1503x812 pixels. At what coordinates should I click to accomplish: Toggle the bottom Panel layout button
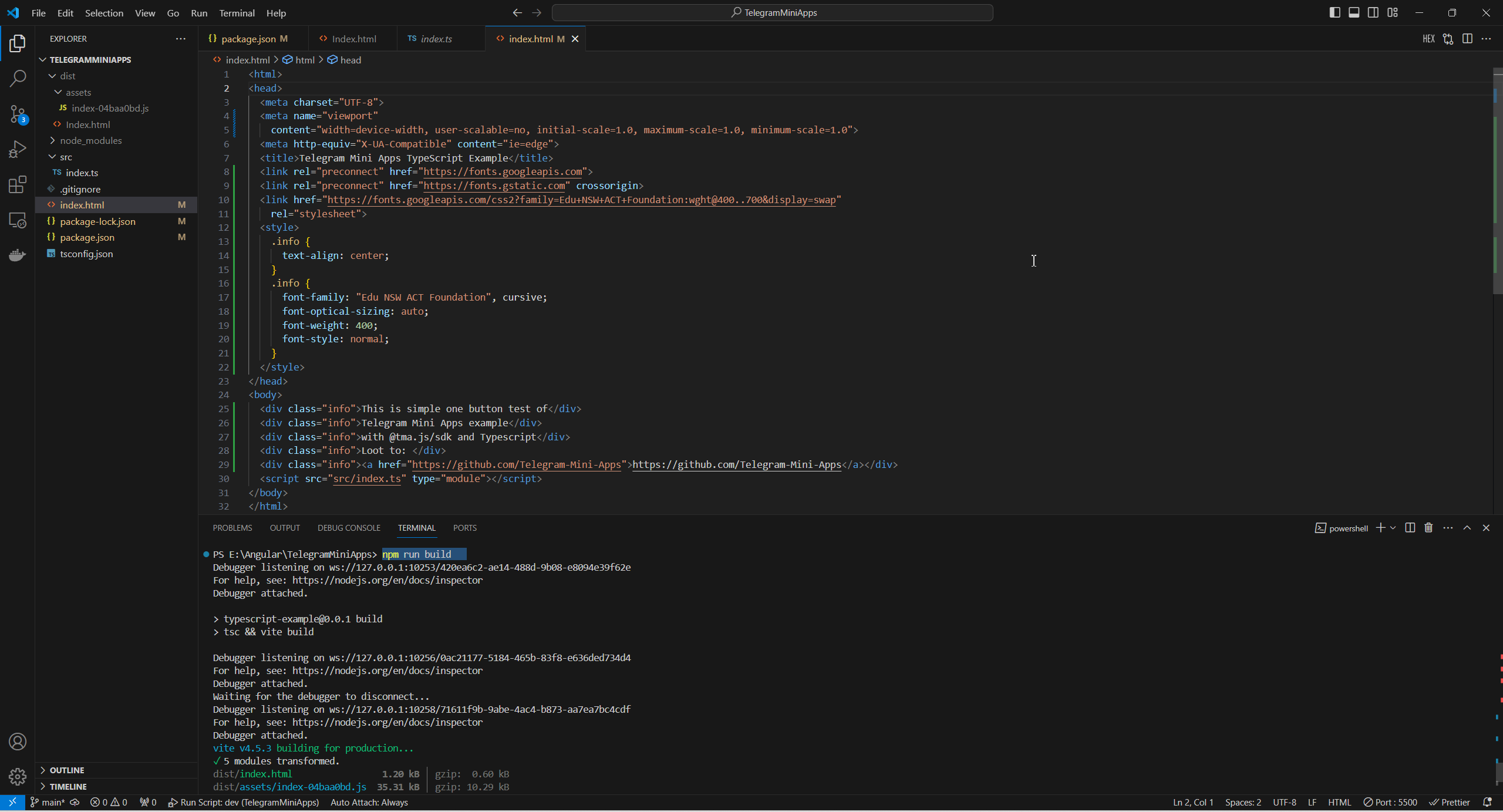pos(1354,12)
